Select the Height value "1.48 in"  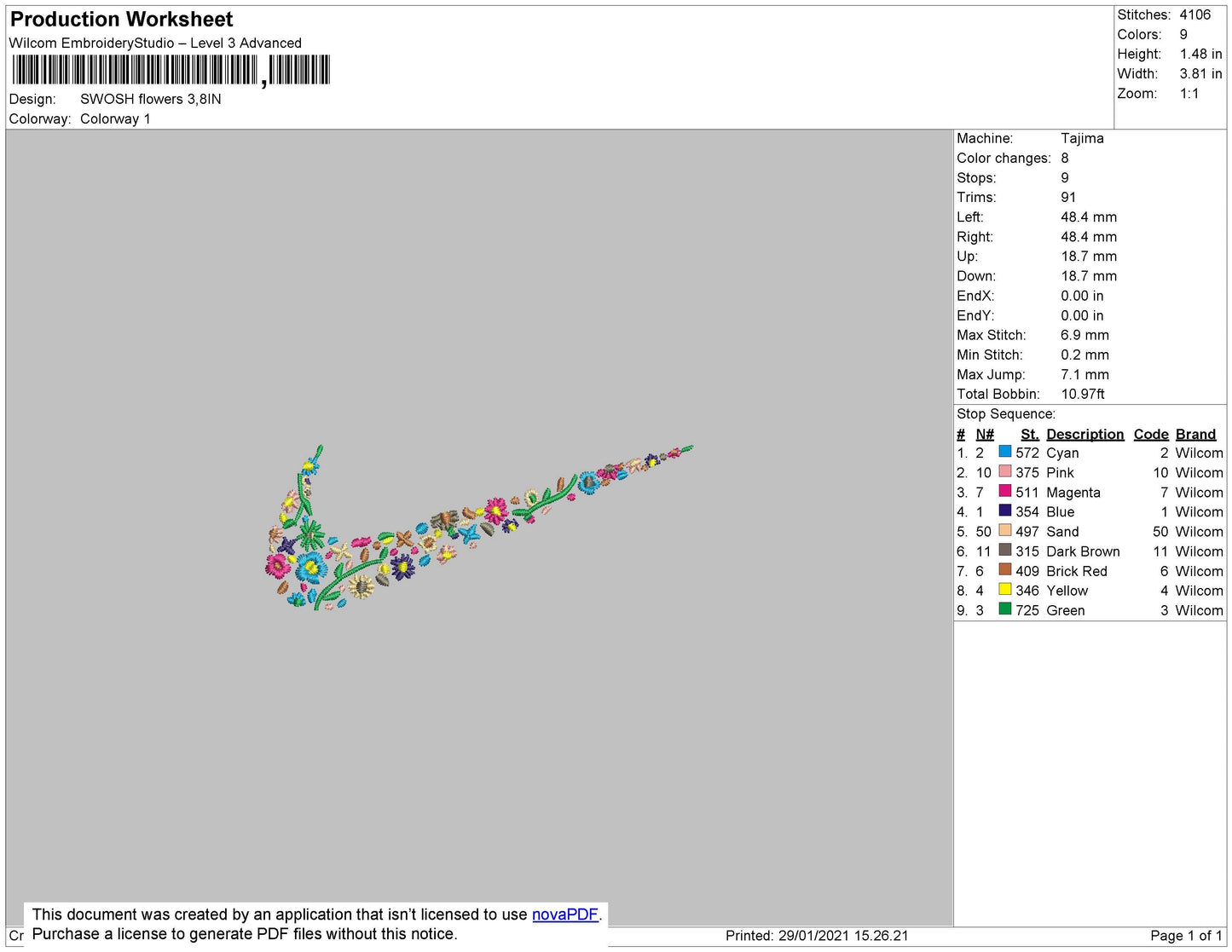tap(1201, 55)
